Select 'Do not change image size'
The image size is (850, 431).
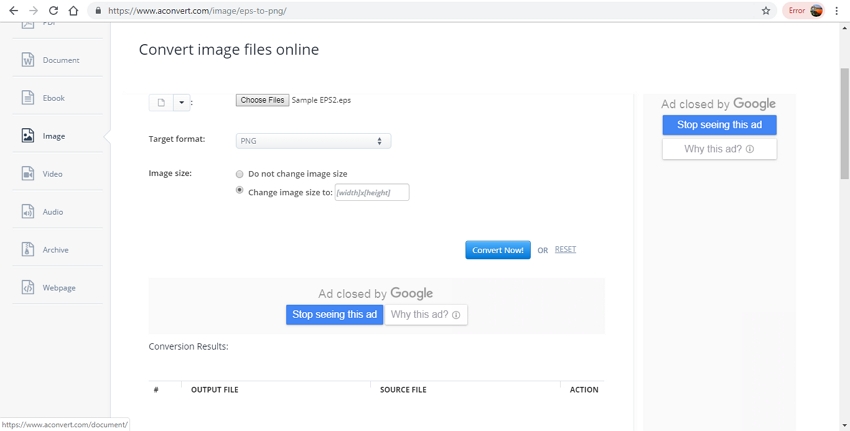pos(240,174)
